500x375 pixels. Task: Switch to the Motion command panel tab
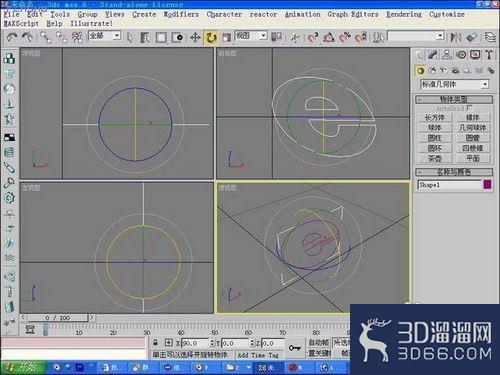[x=461, y=55]
